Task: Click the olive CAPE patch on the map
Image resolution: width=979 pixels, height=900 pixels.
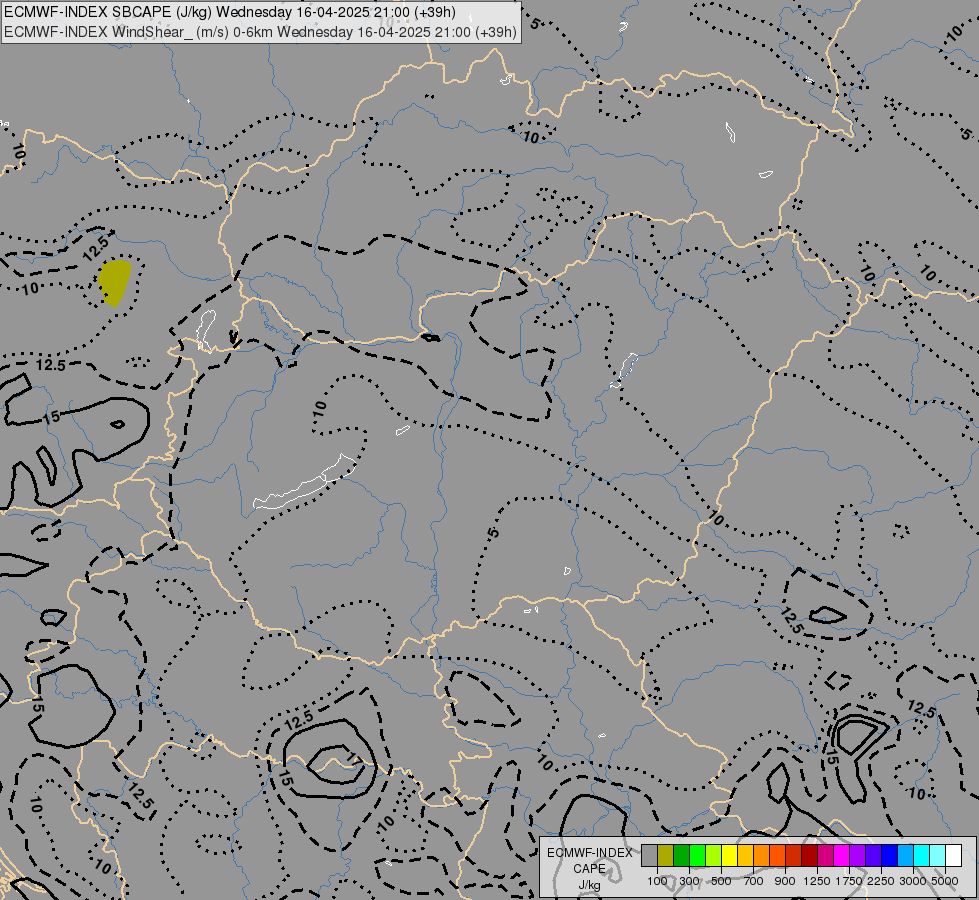Action: click(x=115, y=283)
